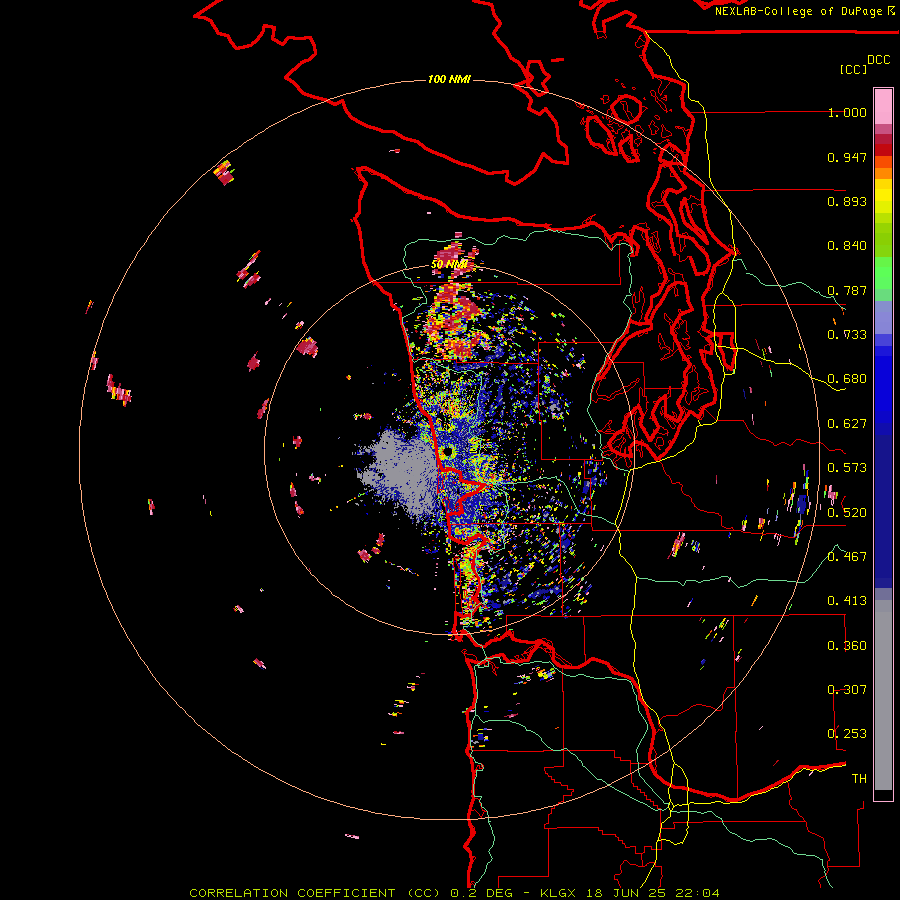900x900 pixels.
Task: Click the 0.413 legend value
Action: click(x=847, y=601)
